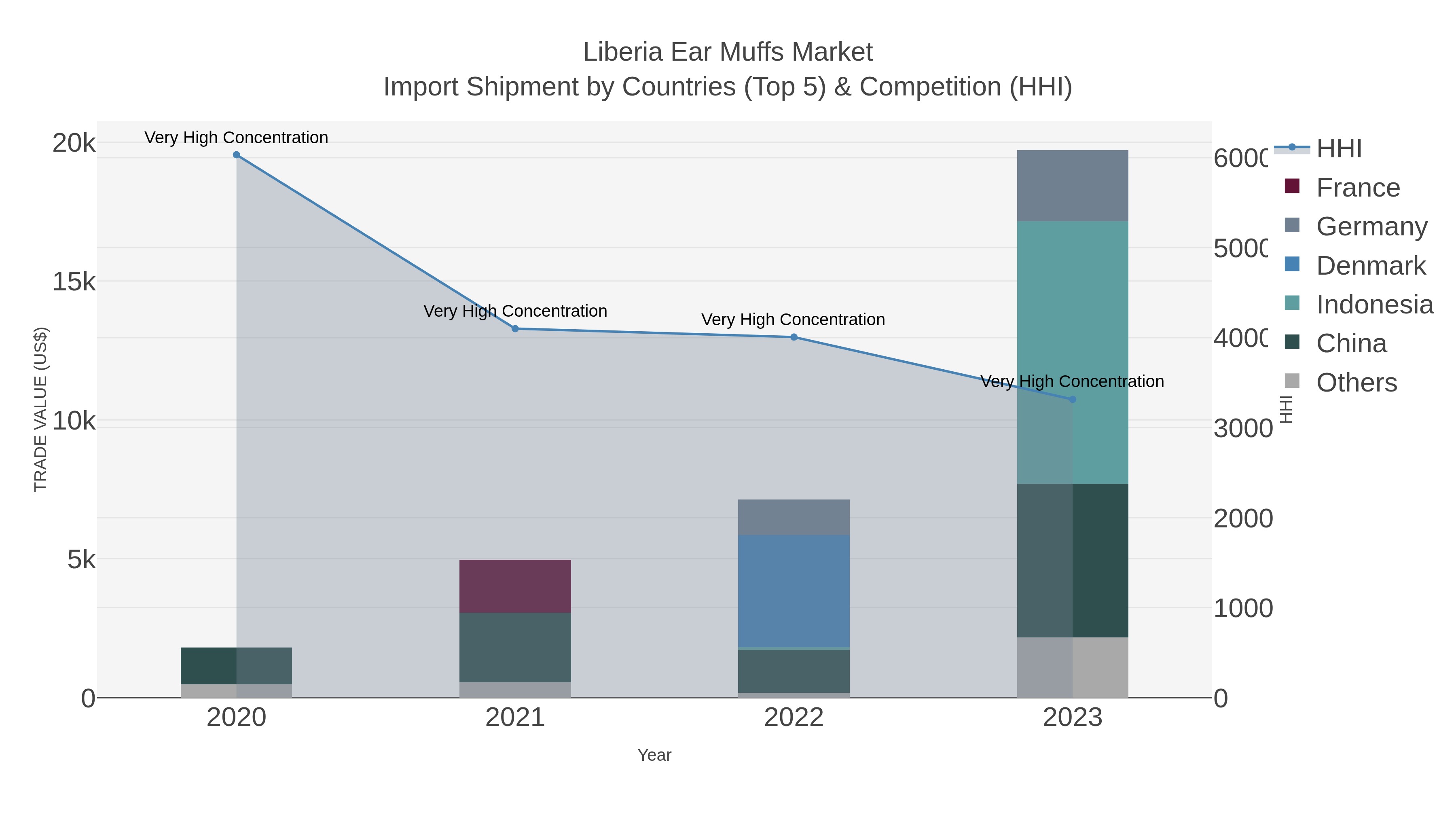Click the 2022 x-axis label

794,718
